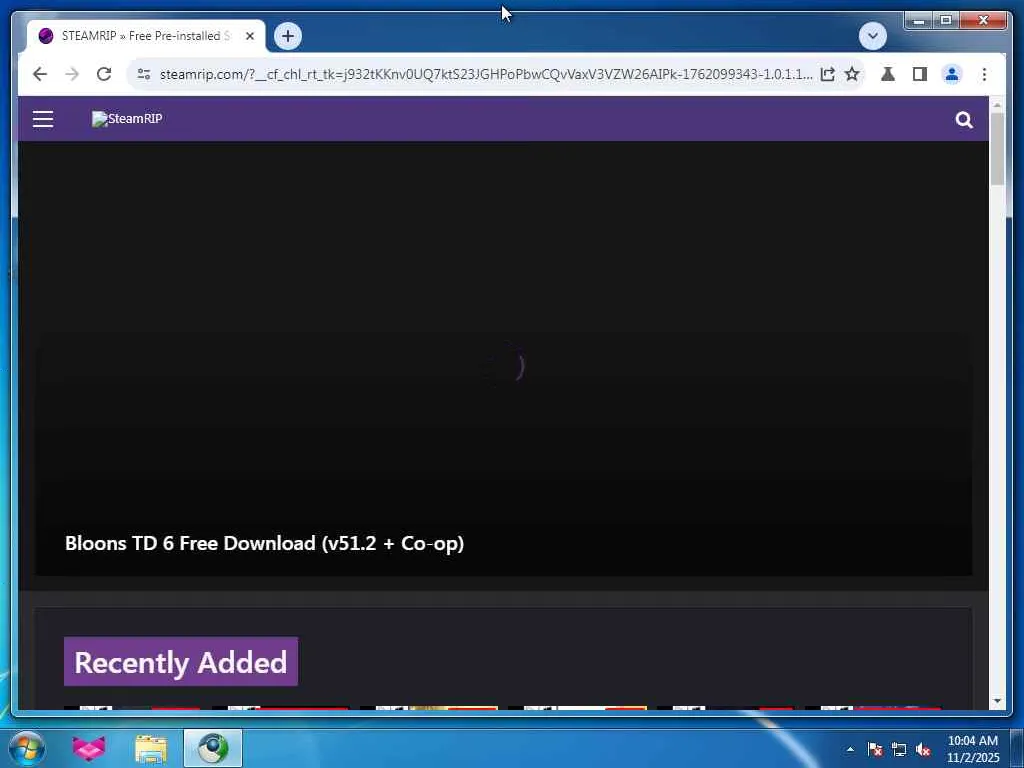Screen dimensions: 1024x768
Task: Click the SteamRIP logo
Action: coord(127,119)
